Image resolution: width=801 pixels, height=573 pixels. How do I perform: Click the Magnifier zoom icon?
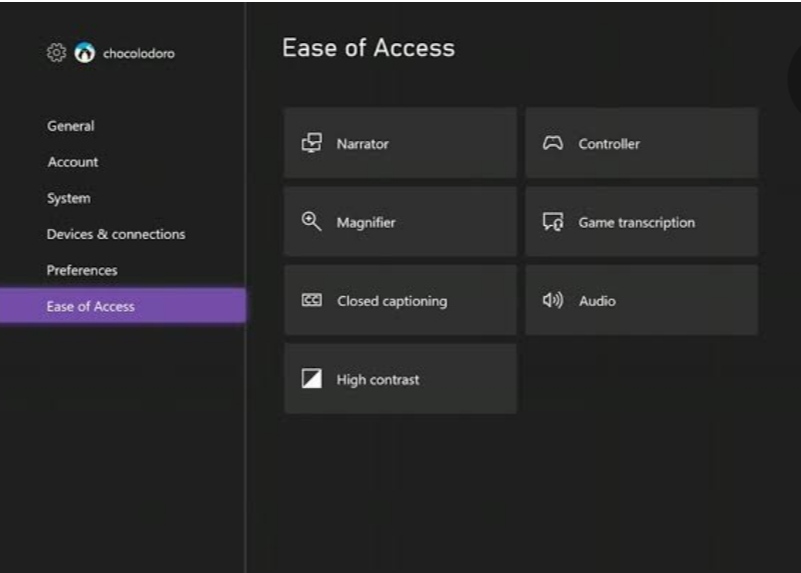pos(311,222)
